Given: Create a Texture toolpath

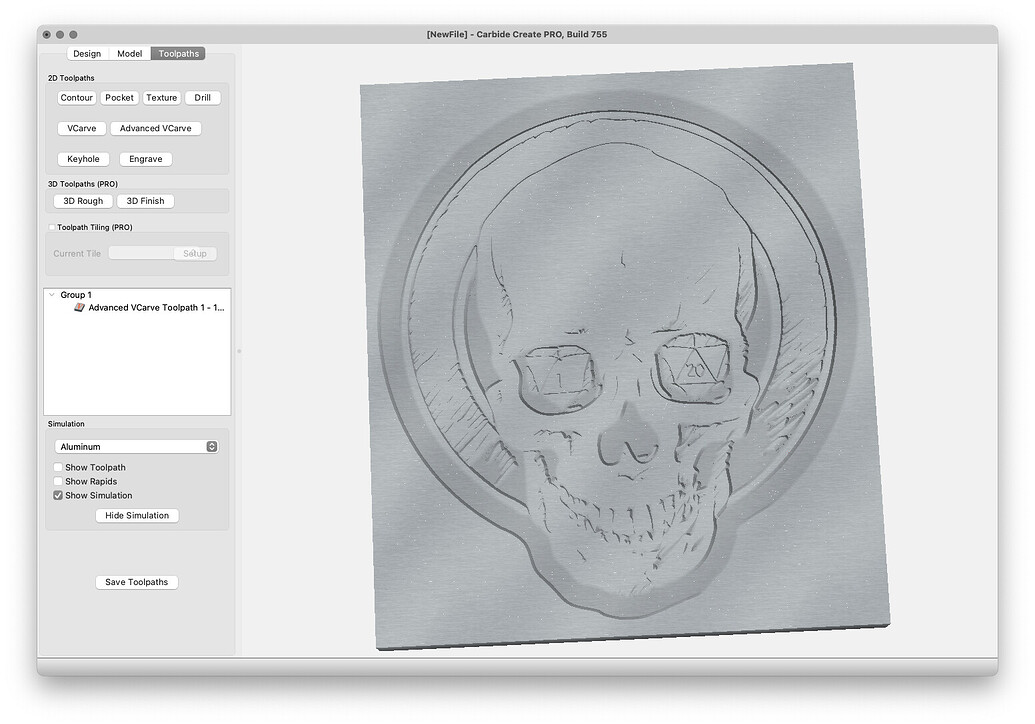Looking at the screenshot, I should (x=162, y=98).
